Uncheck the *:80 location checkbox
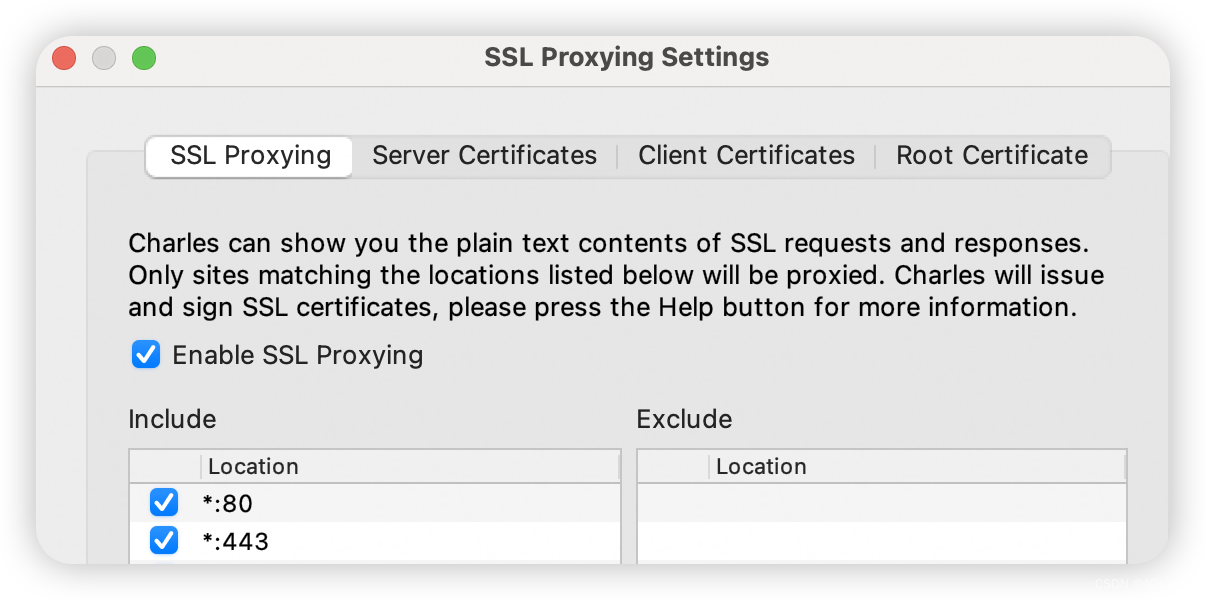The image size is (1206, 600). 163,503
